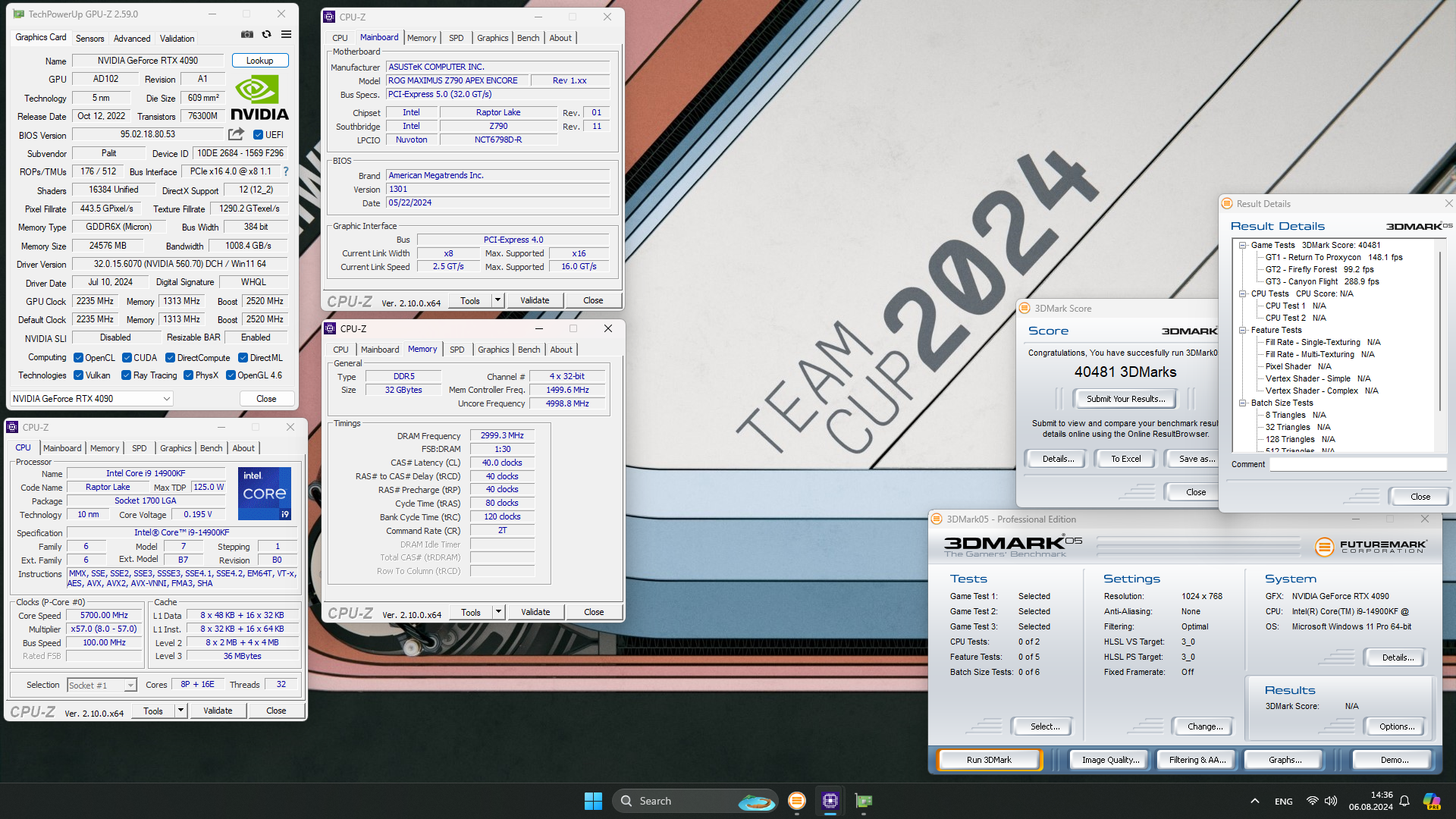Open the GPU selection dropdown in GPU-Z
This screenshot has width=1456, height=819.
pos(92,399)
